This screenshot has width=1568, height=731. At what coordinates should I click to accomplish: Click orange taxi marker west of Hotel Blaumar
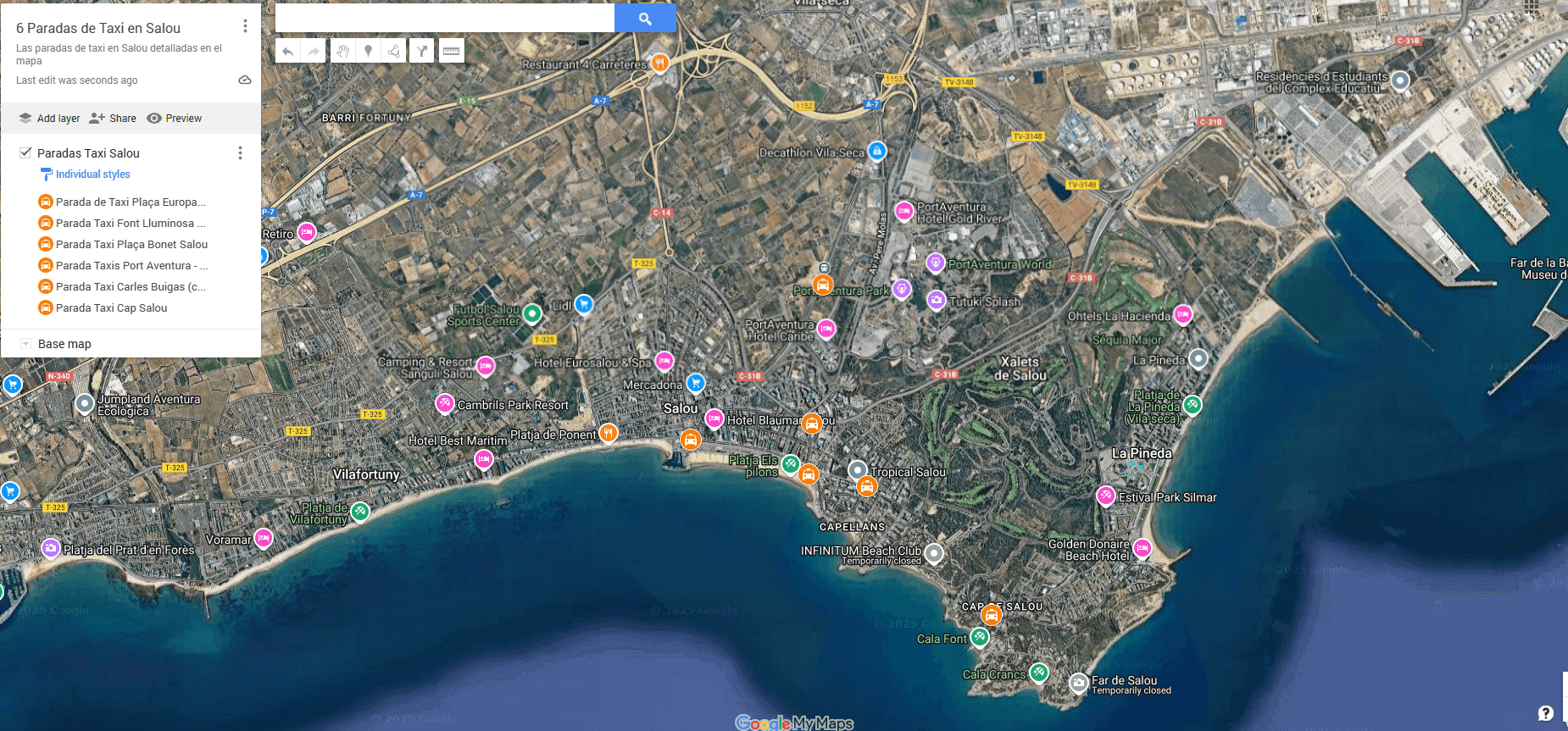pyautogui.click(x=691, y=440)
